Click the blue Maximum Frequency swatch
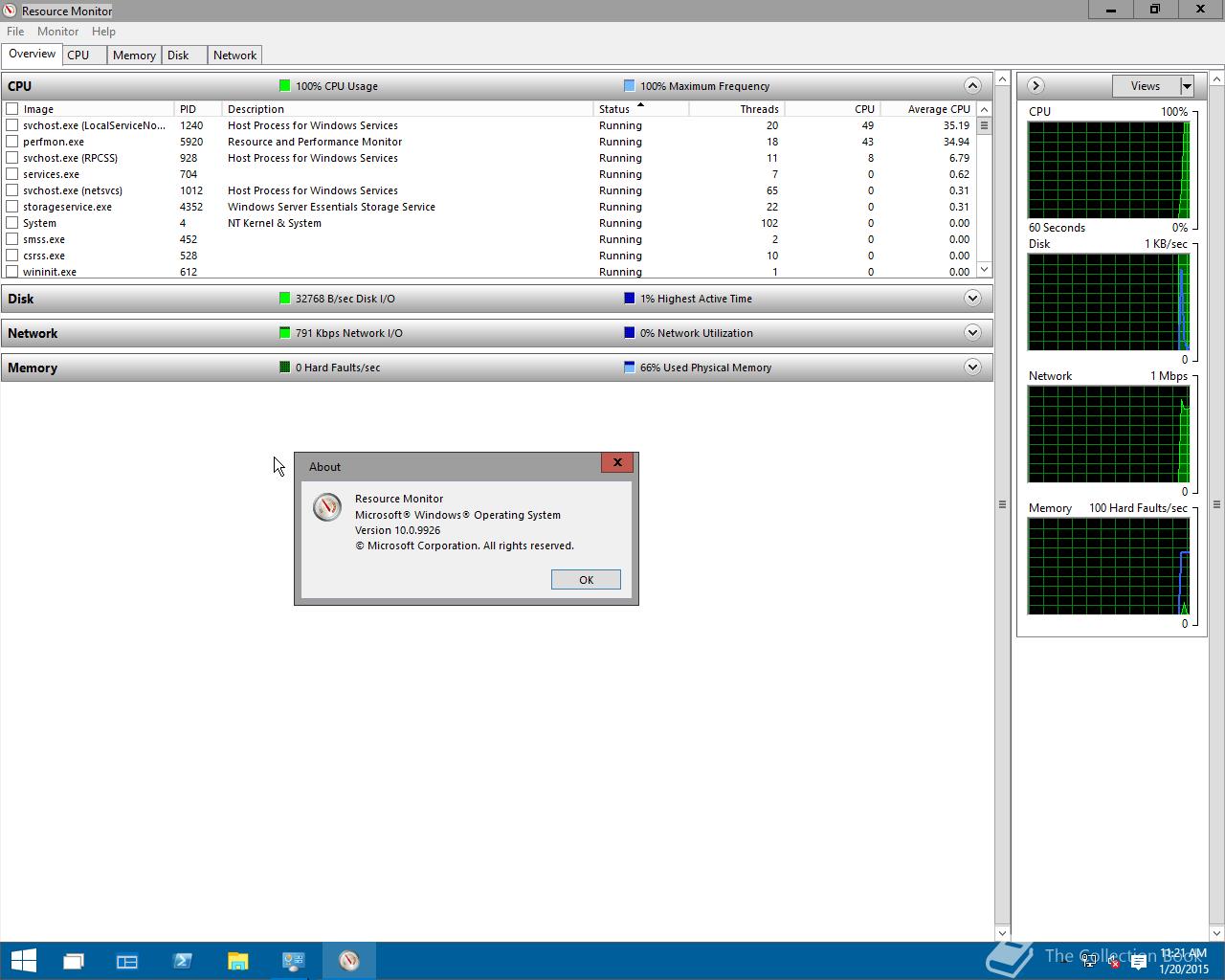Viewport: 1225px width, 980px height. click(x=629, y=85)
